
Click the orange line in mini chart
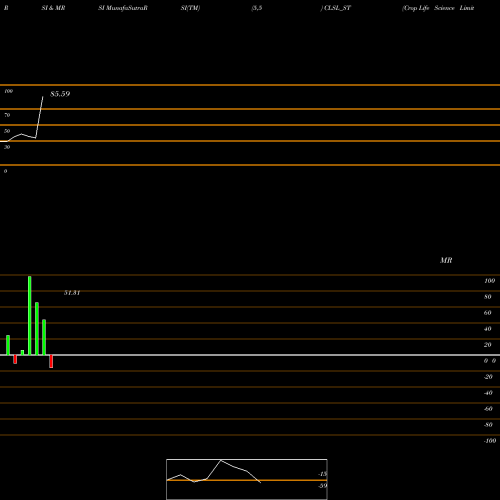click(247, 480)
